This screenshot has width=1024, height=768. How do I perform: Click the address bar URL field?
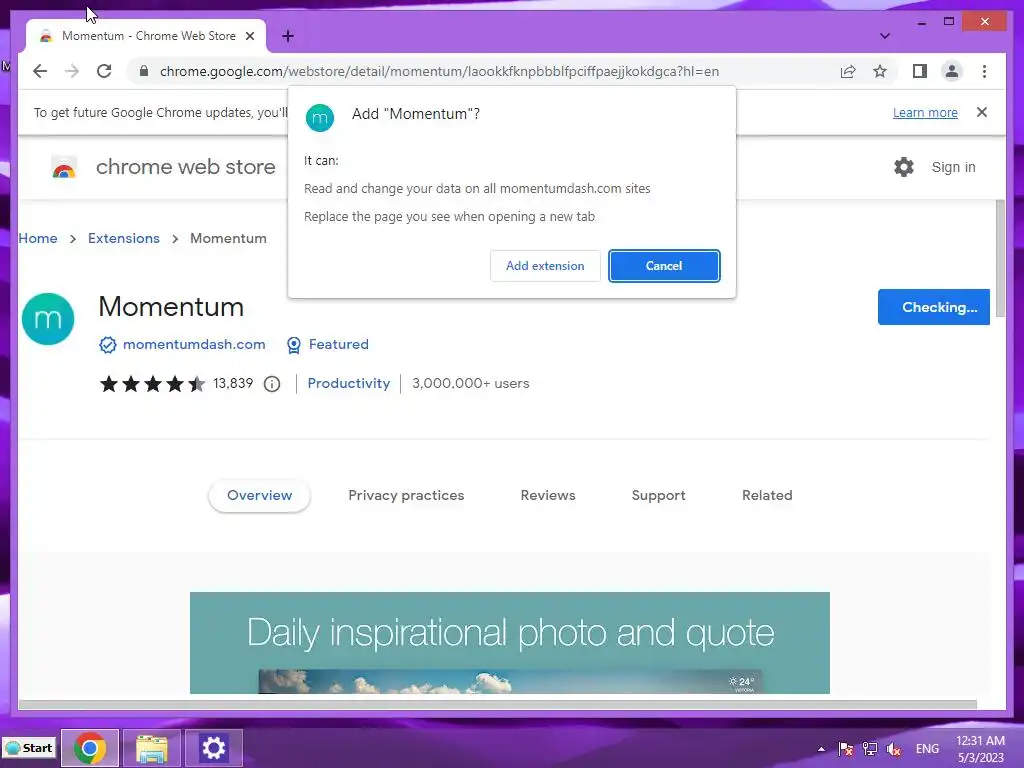(439, 71)
